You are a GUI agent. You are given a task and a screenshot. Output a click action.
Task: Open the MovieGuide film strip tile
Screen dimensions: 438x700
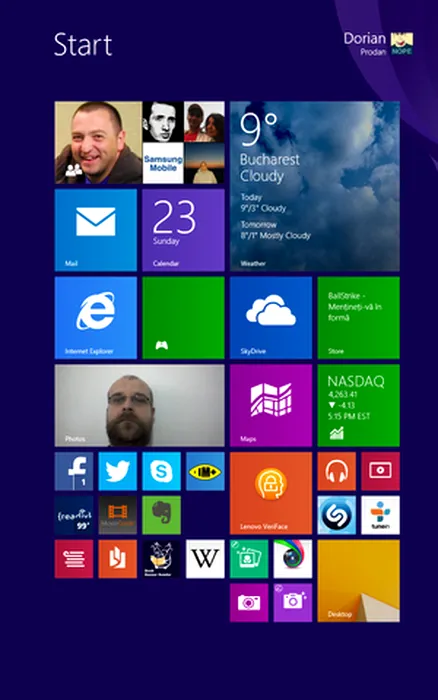tap(117, 515)
